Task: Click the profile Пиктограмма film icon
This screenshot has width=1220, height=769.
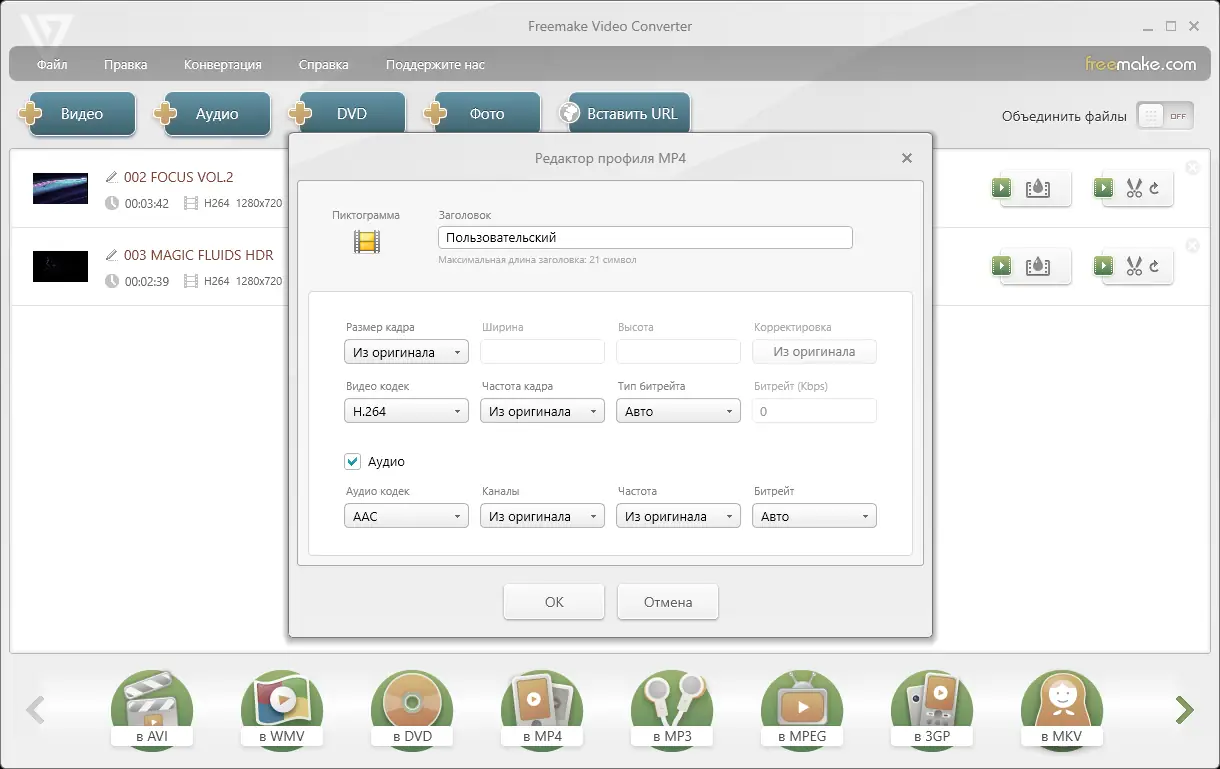Action: click(x=367, y=241)
